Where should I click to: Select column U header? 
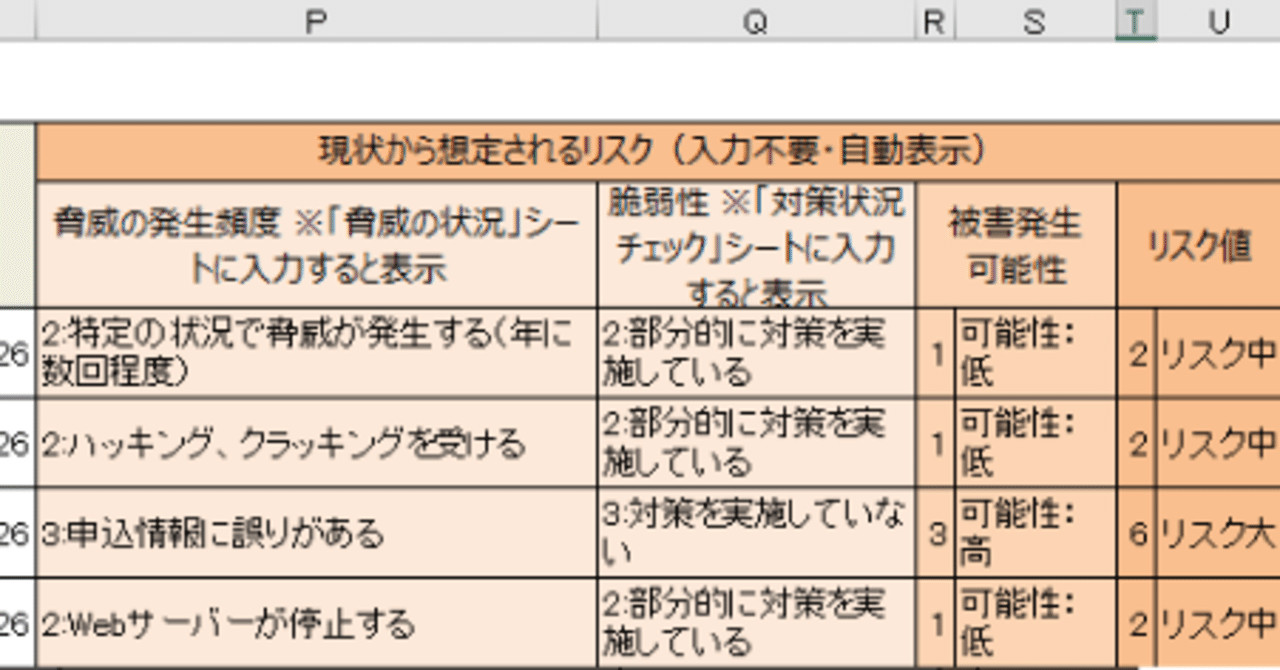(x=1218, y=20)
